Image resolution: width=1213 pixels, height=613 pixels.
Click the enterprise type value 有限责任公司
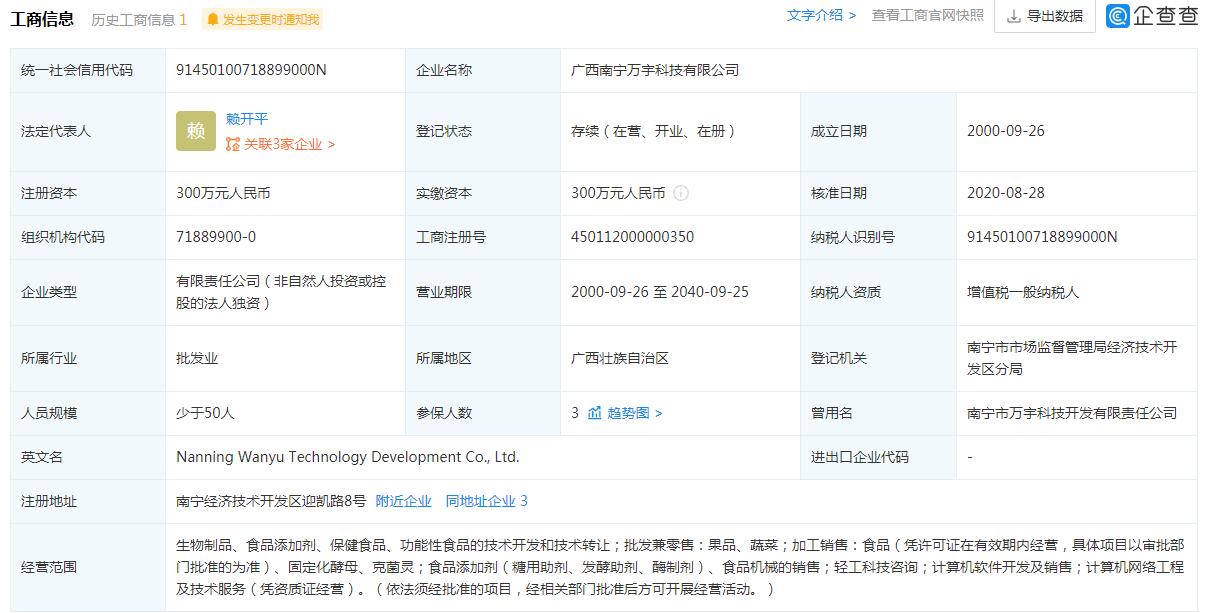[x=281, y=292]
